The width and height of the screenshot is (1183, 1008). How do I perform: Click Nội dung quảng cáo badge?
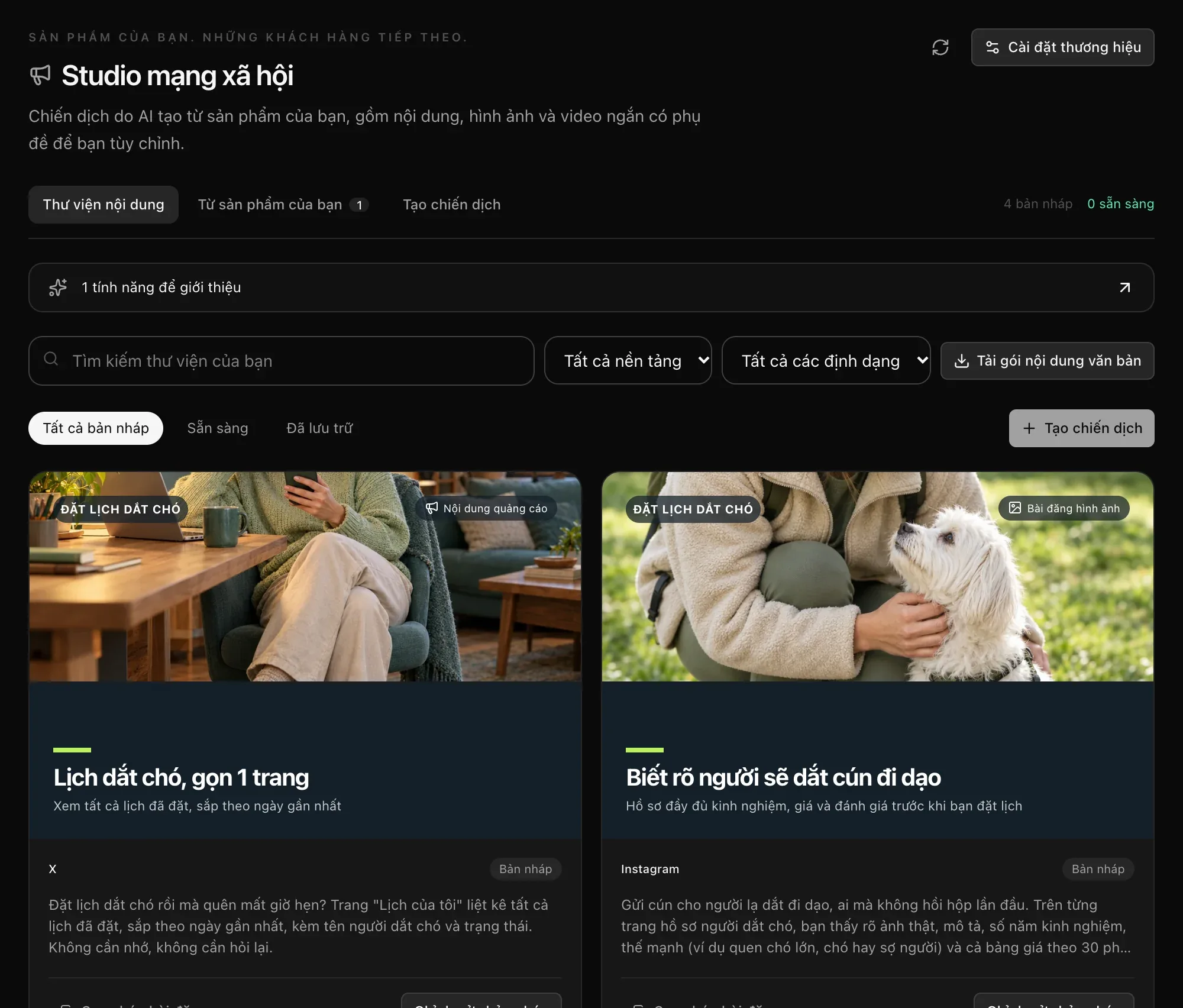tap(486, 508)
